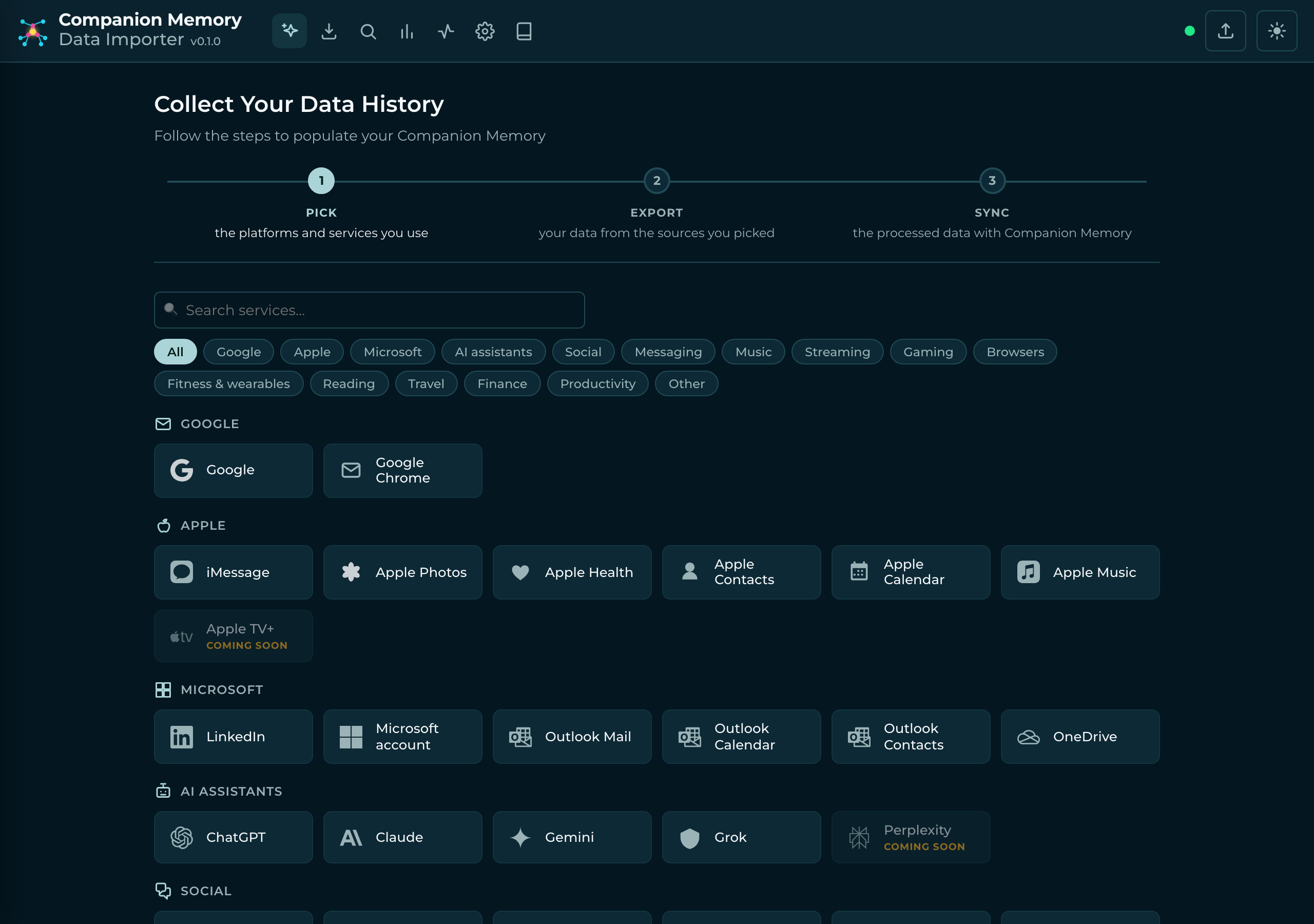Choose the Microsoft account card
The width and height of the screenshot is (1314, 924).
point(403,737)
